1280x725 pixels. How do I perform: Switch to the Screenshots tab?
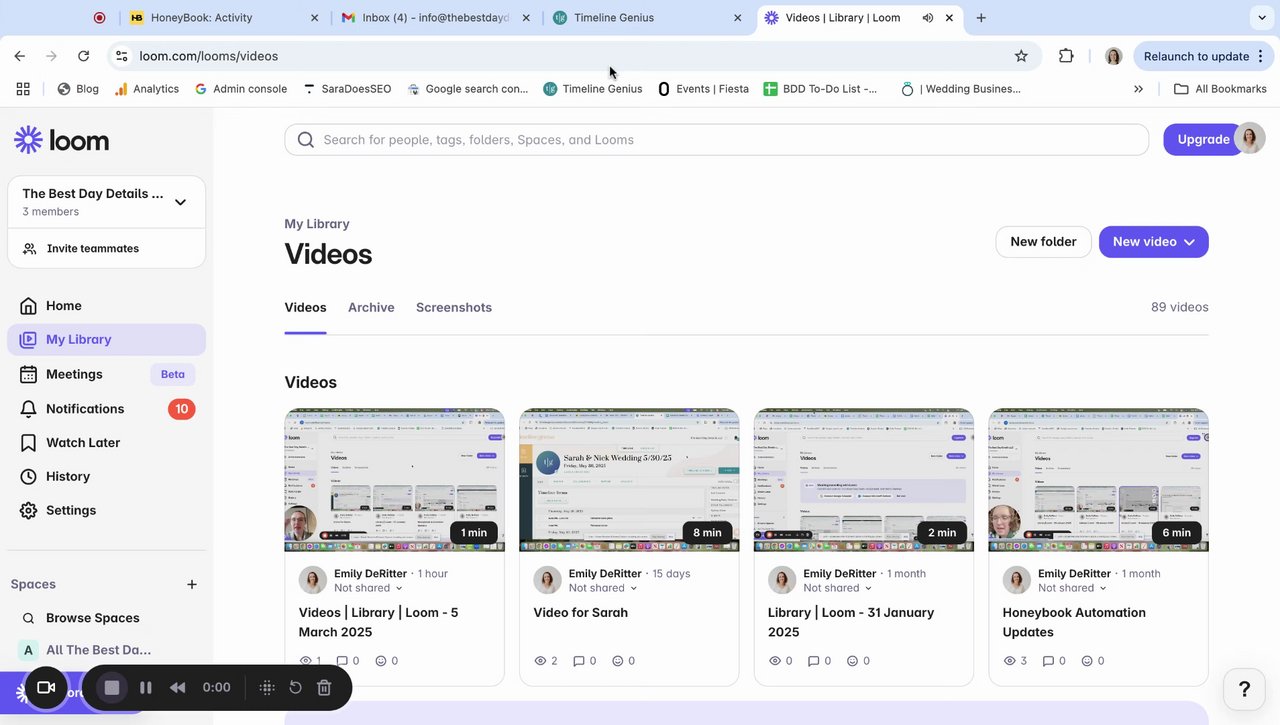454,308
